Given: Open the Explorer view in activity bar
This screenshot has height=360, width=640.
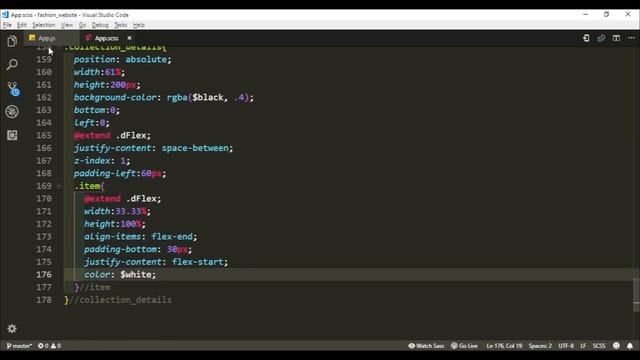Looking at the screenshot, I should point(12,41).
